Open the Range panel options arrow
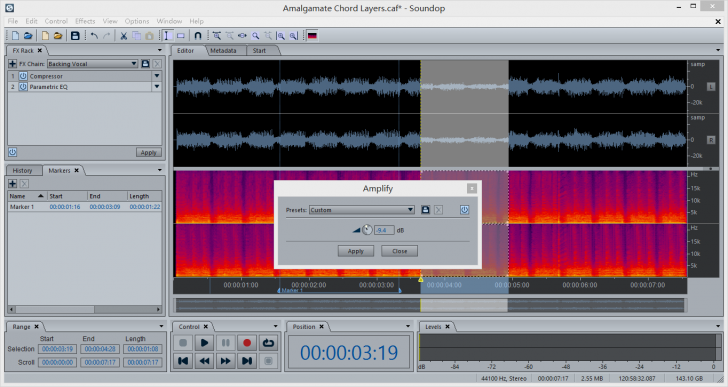The image size is (728, 387). tap(161, 326)
